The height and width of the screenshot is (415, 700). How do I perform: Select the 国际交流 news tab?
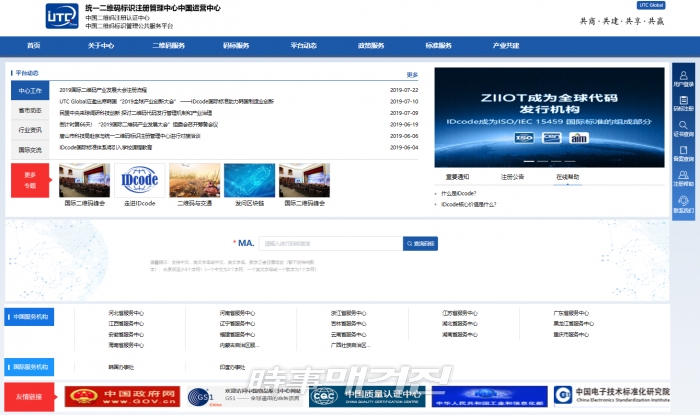[x=30, y=150]
